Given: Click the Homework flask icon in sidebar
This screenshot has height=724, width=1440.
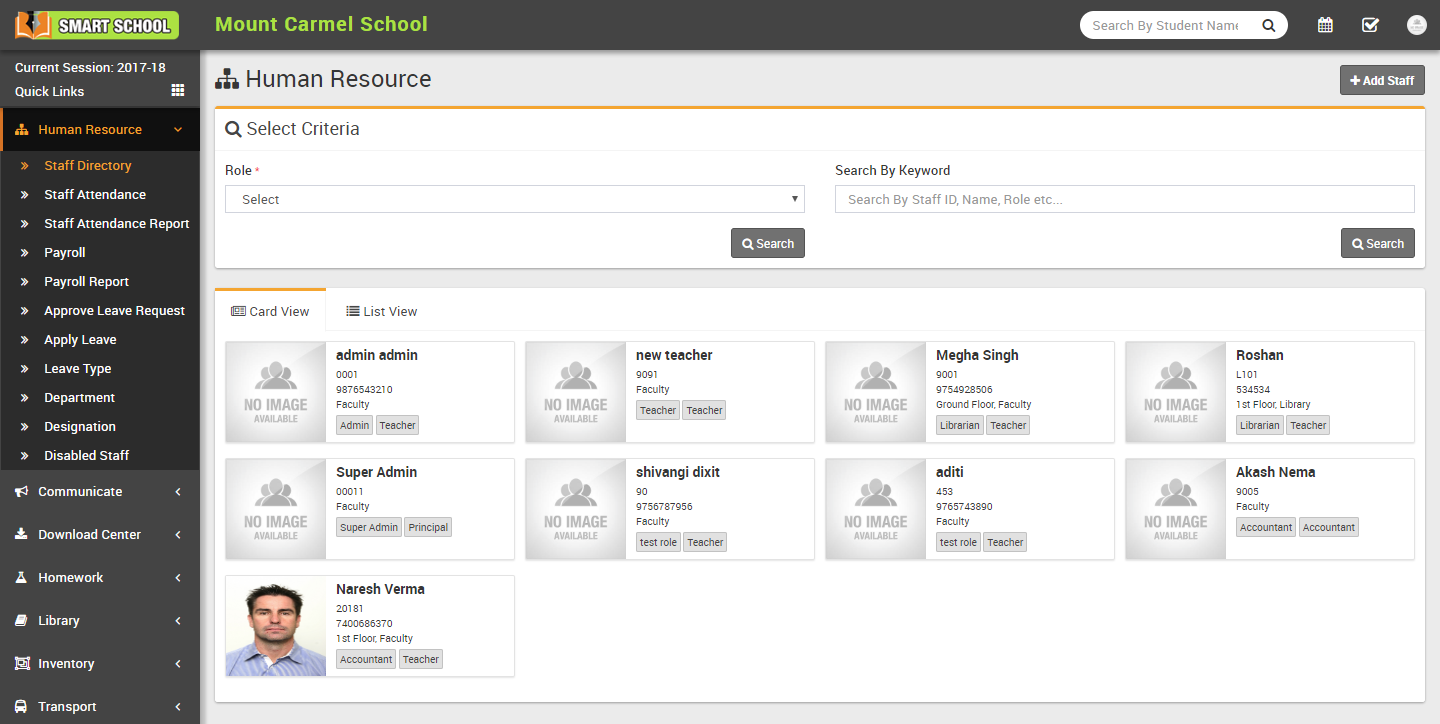Looking at the screenshot, I should point(21,578).
